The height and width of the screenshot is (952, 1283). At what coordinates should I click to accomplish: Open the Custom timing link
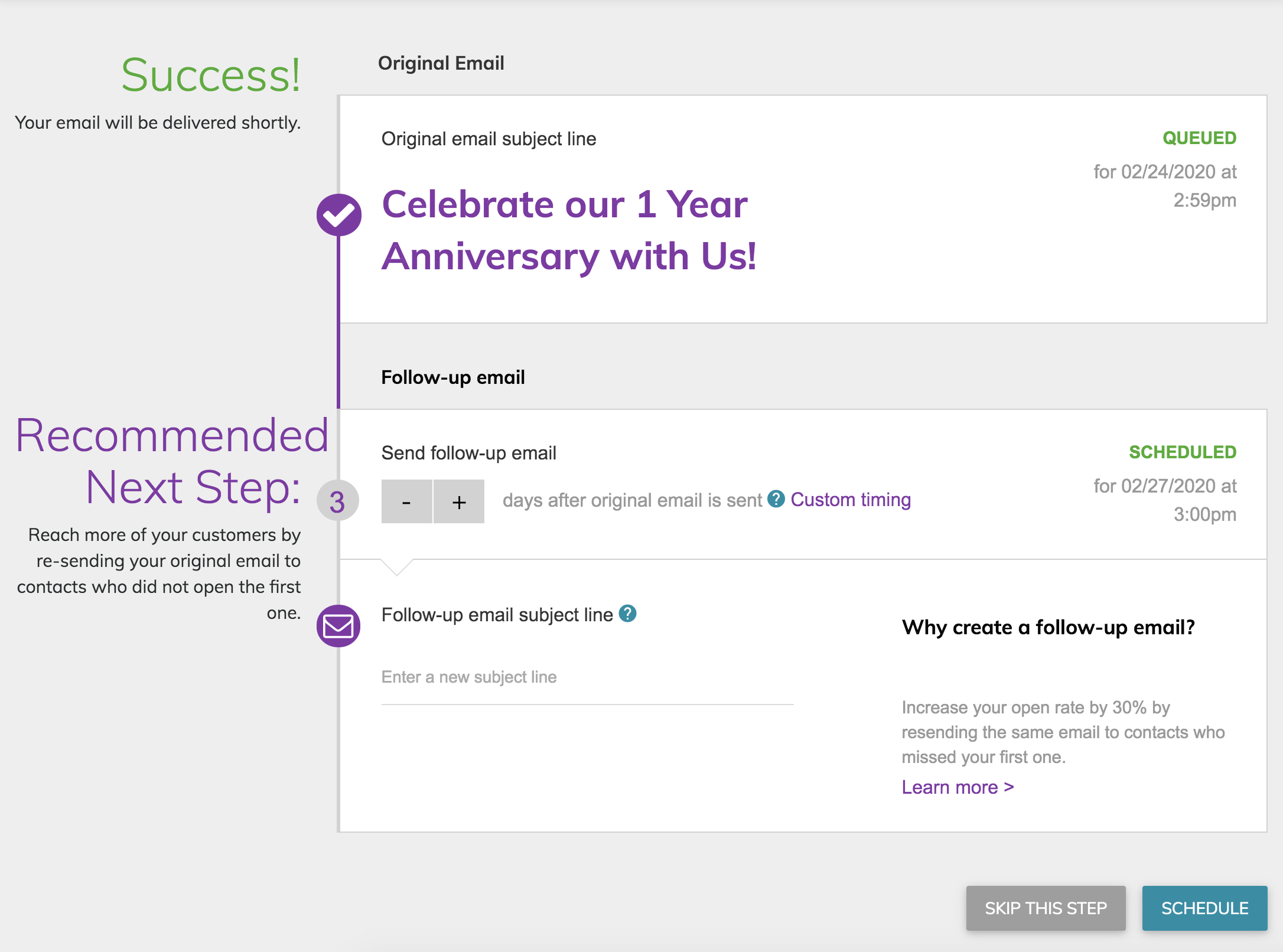pos(851,500)
